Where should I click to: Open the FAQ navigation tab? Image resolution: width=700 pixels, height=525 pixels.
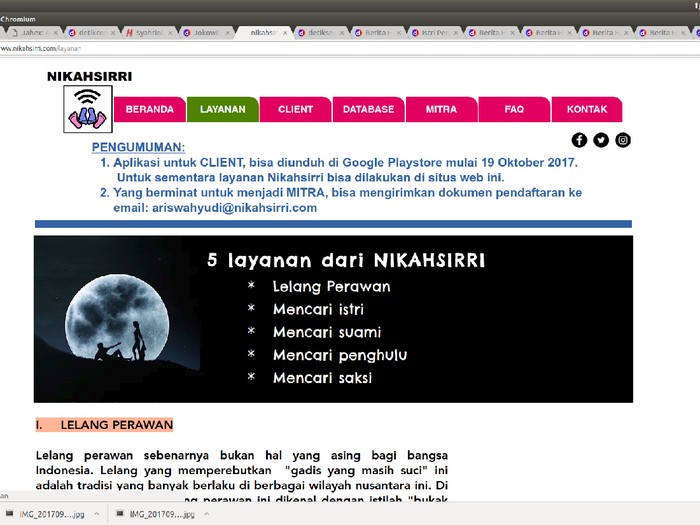514,109
